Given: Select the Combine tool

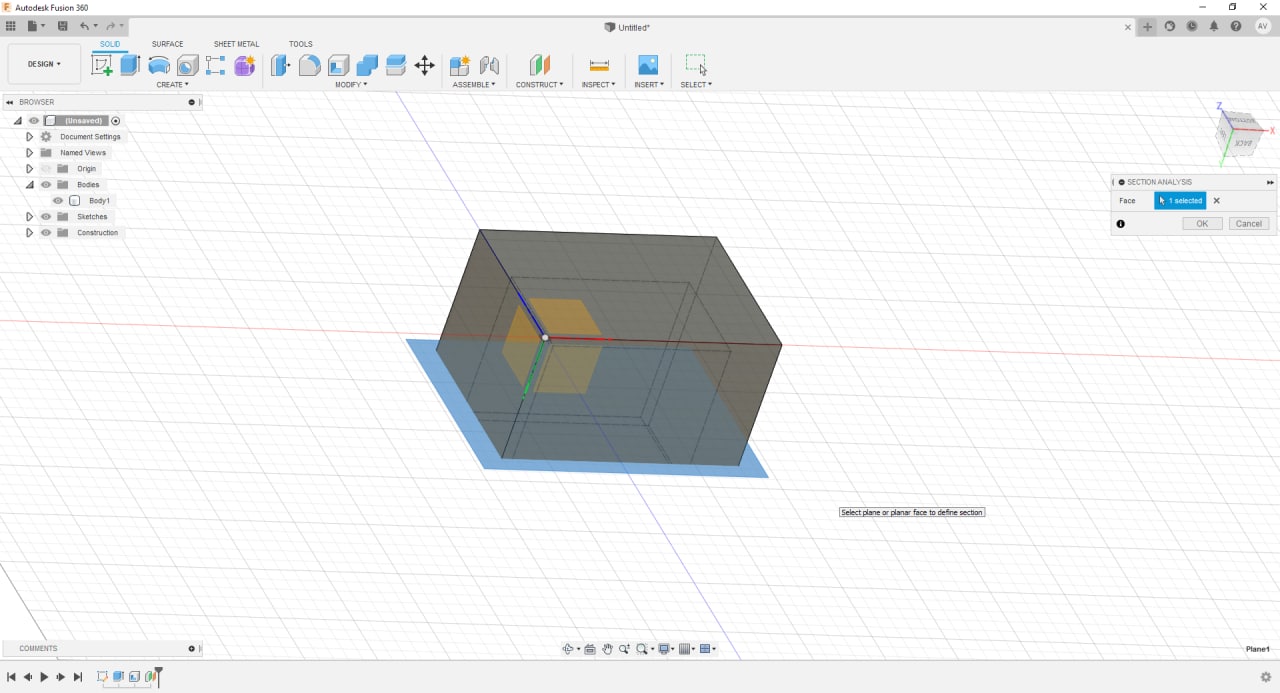Looking at the screenshot, I should click(x=367, y=65).
